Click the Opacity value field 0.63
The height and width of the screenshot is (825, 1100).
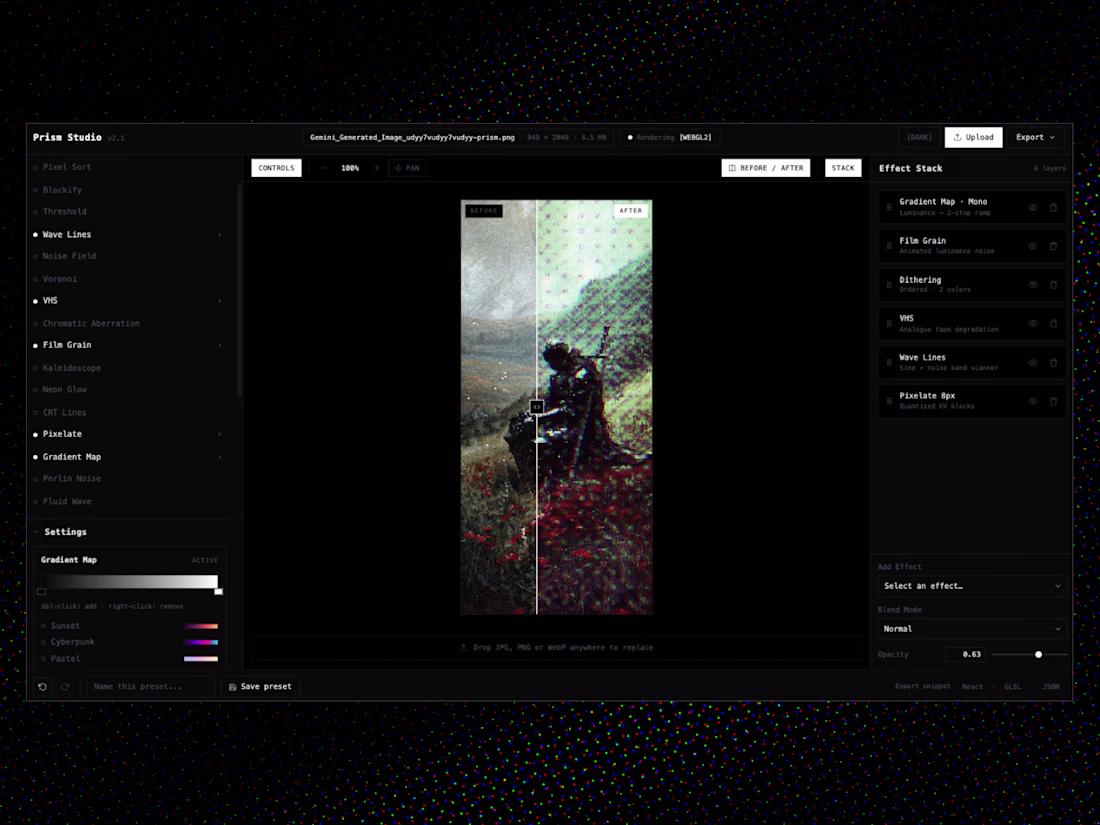tap(965, 655)
